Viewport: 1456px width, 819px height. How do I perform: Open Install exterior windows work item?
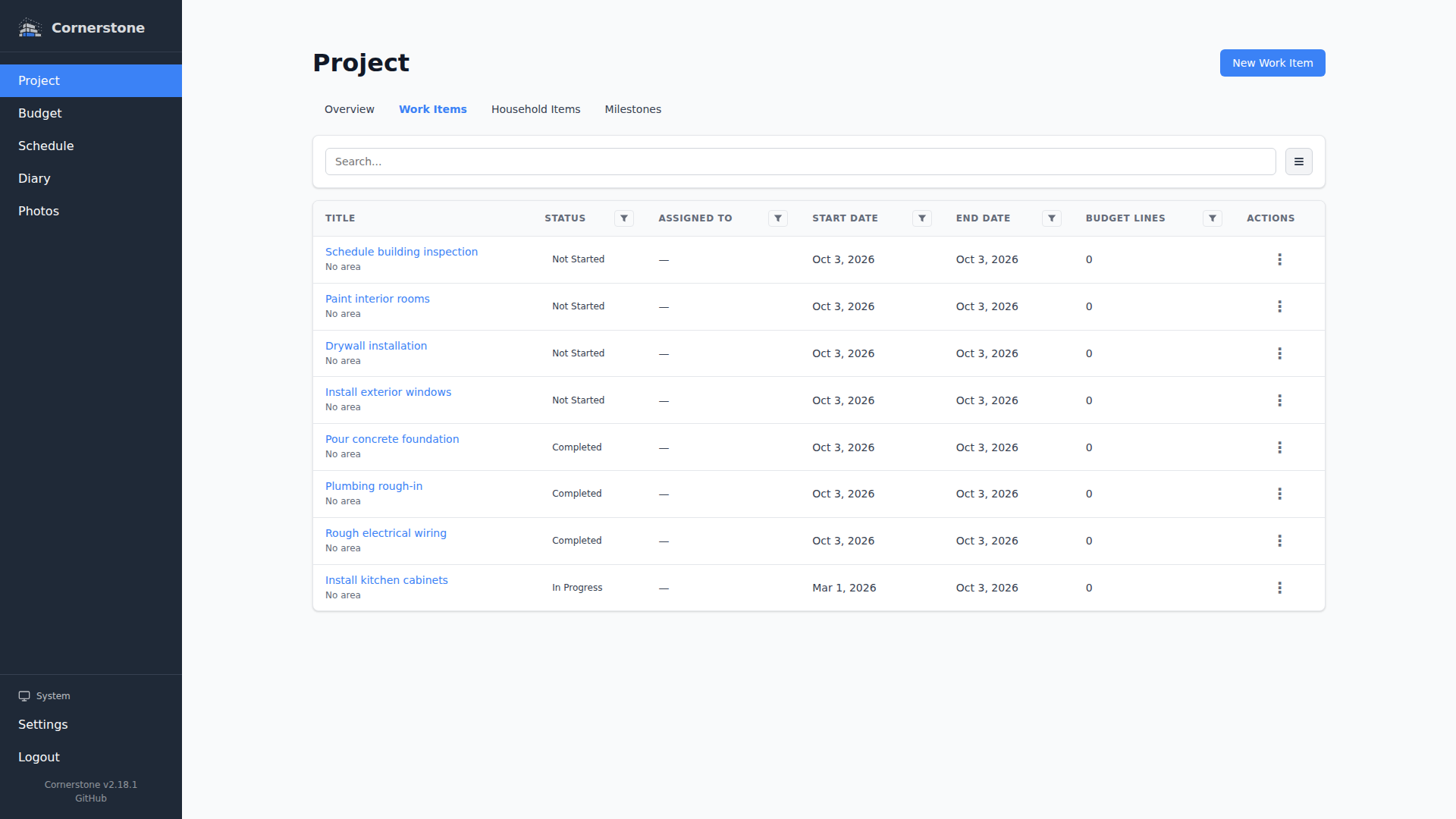388,392
